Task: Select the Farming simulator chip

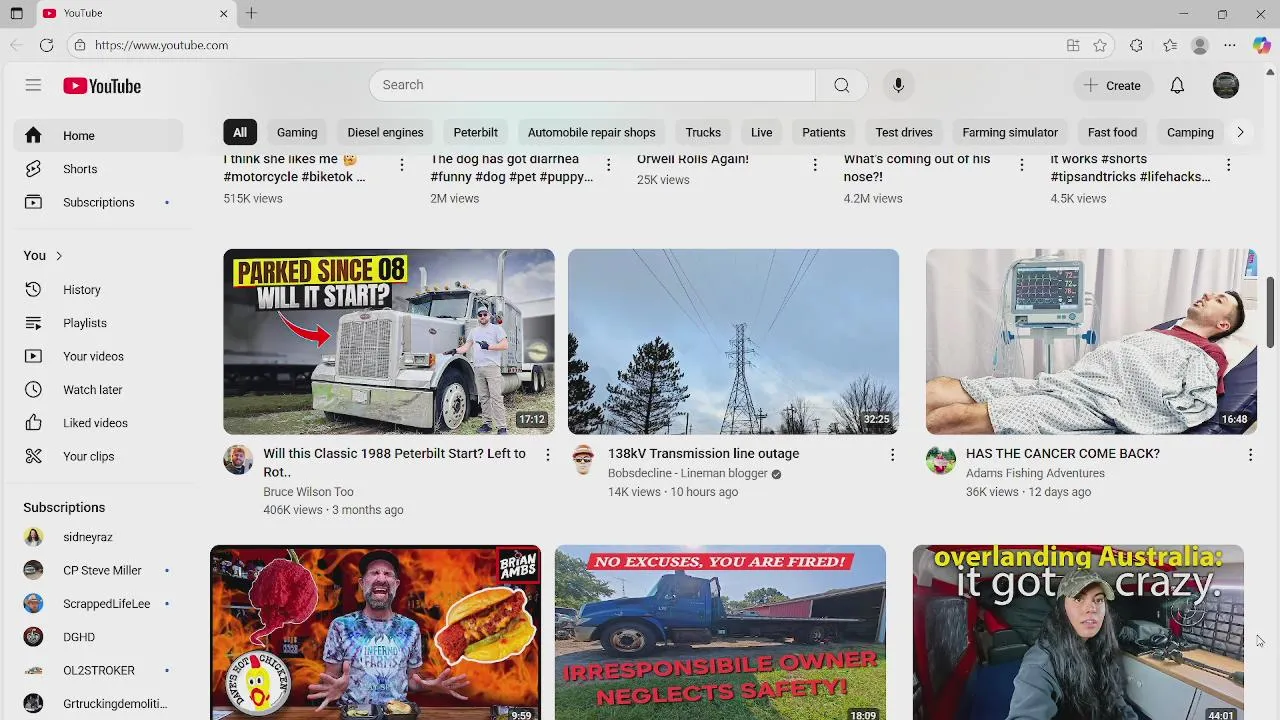Action: pos(1009,132)
